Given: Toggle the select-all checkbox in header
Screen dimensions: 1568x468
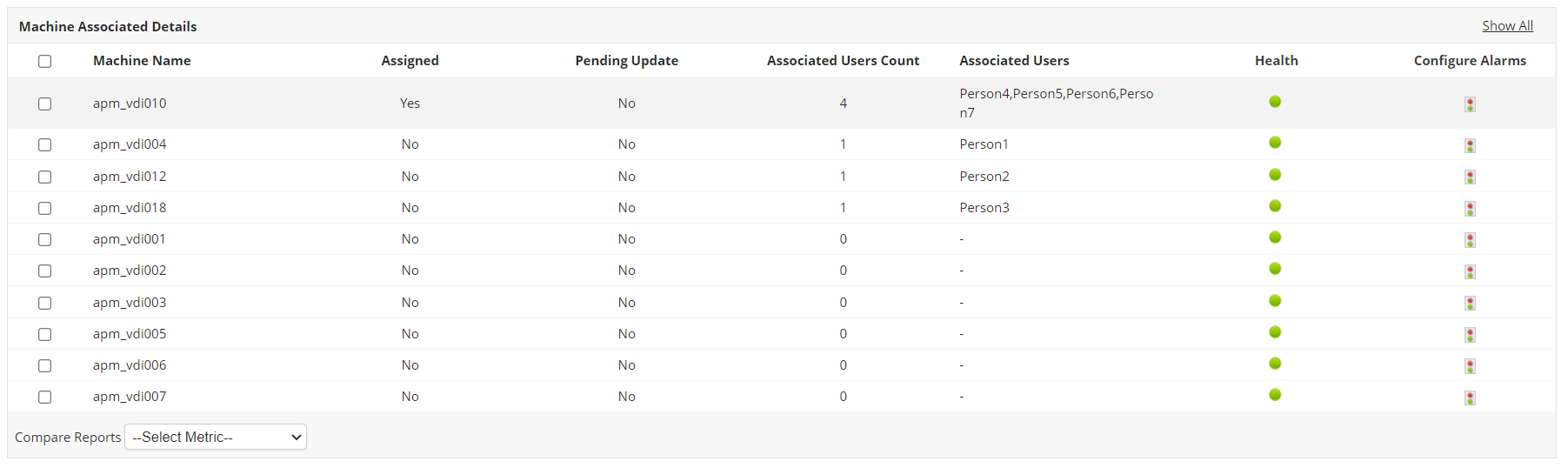Looking at the screenshot, I should [45, 61].
